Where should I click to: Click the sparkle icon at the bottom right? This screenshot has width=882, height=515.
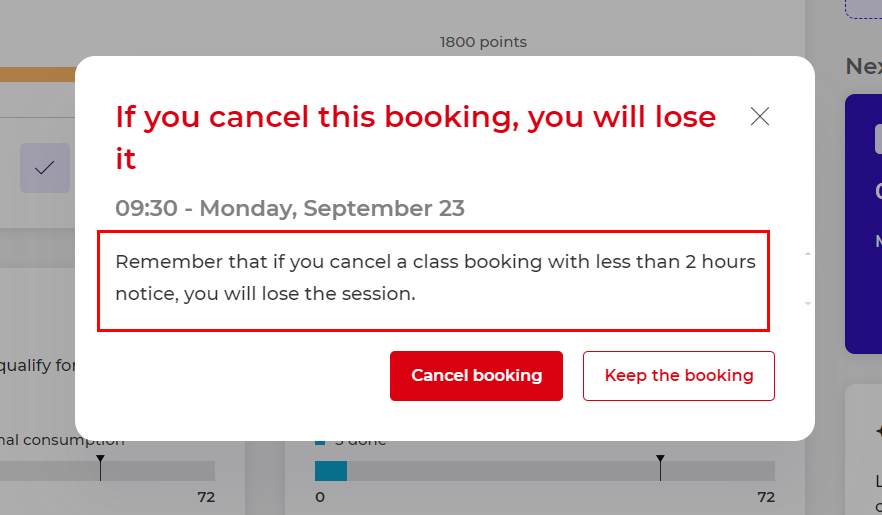click(x=877, y=432)
